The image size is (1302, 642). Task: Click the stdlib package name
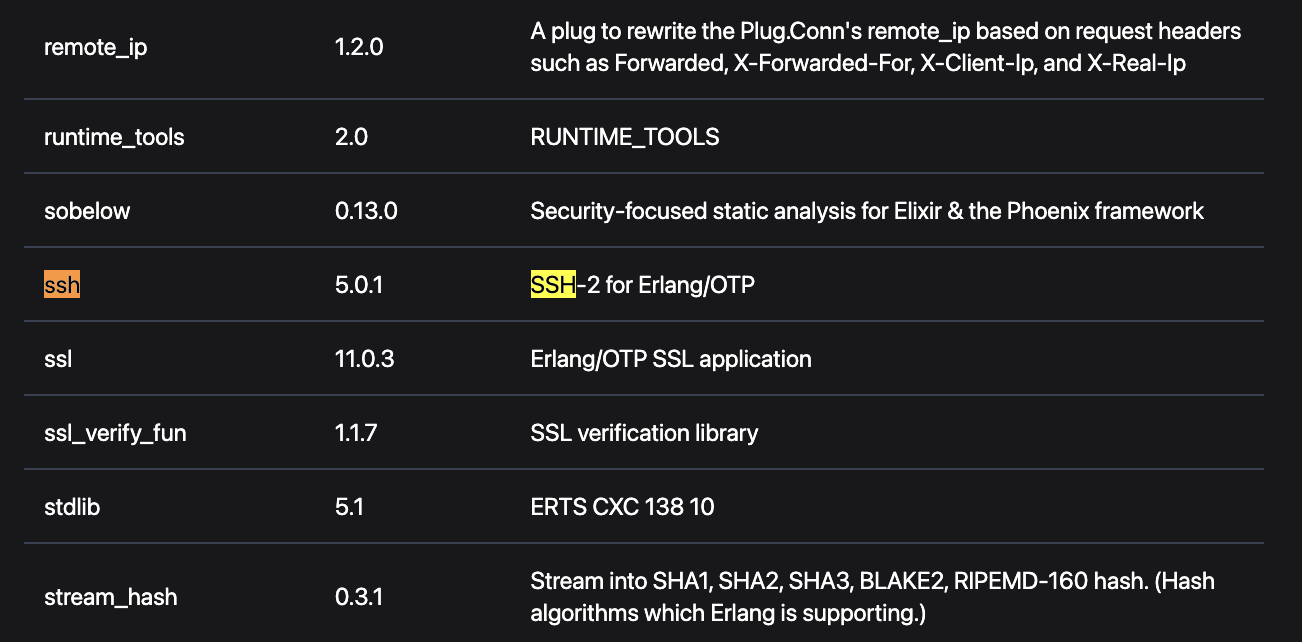click(72, 507)
